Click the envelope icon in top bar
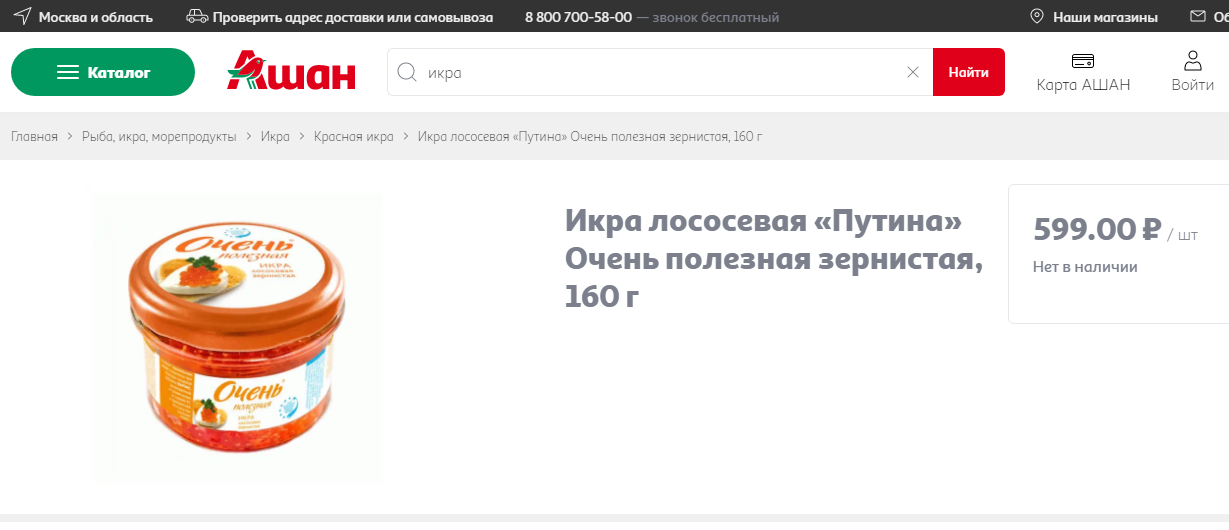This screenshot has width=1229, height=530. pos(1198,17)
